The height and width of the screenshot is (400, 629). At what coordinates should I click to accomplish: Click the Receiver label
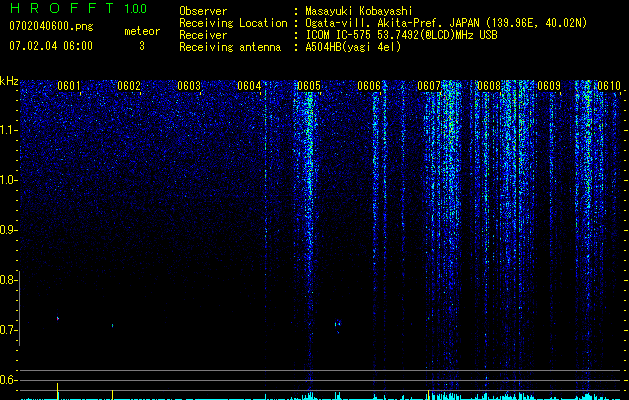[x=203, y=35]
